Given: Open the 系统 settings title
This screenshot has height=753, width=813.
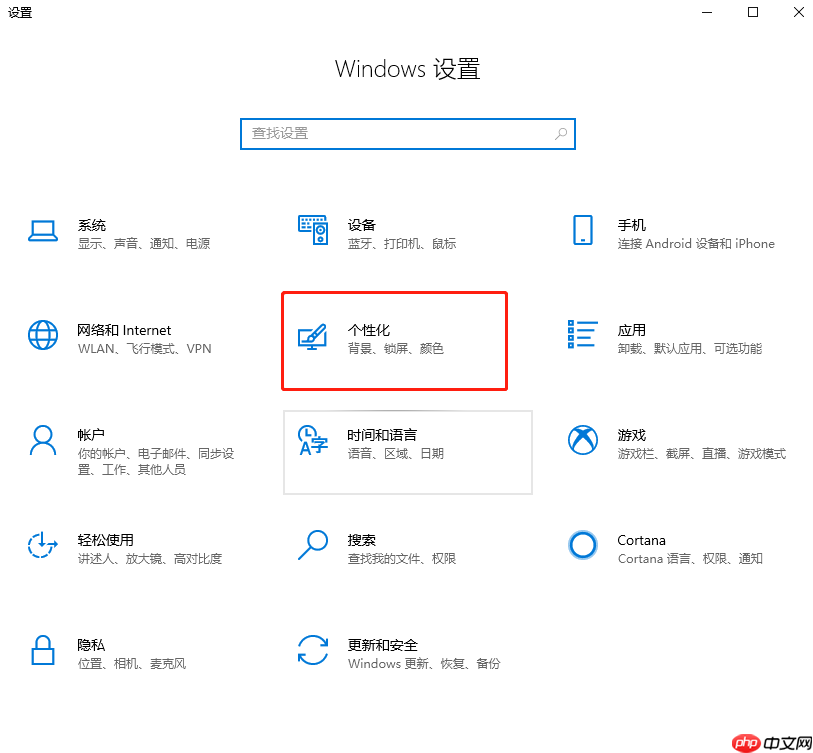Looking at the screenshot, I should 92,225.
